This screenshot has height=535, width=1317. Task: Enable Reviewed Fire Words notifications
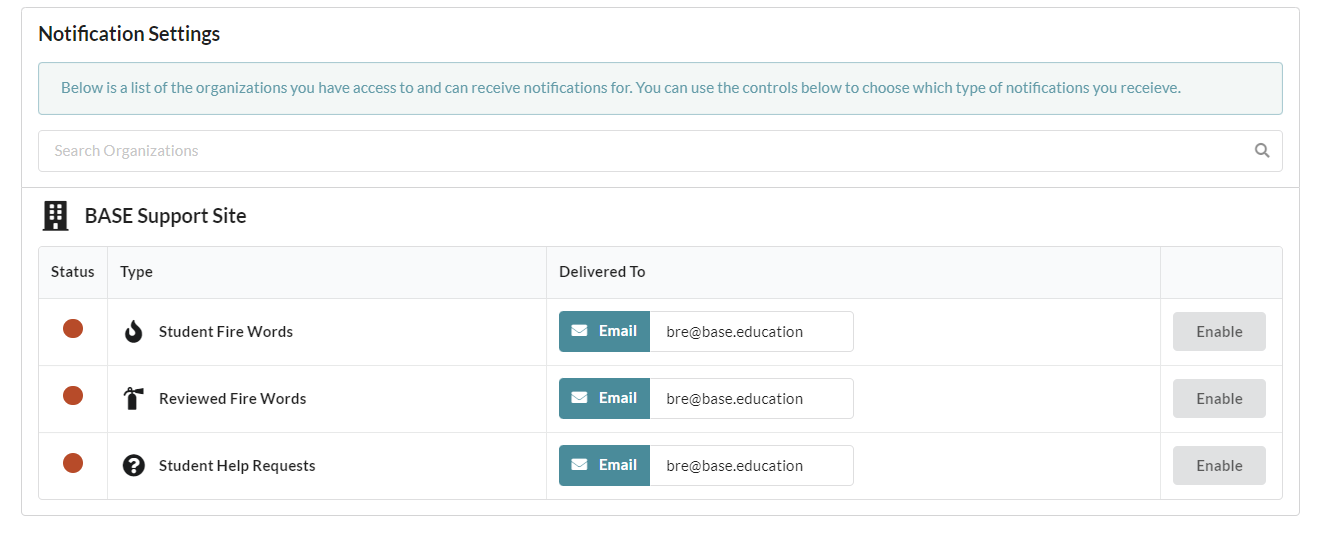tap(1219, 399)
